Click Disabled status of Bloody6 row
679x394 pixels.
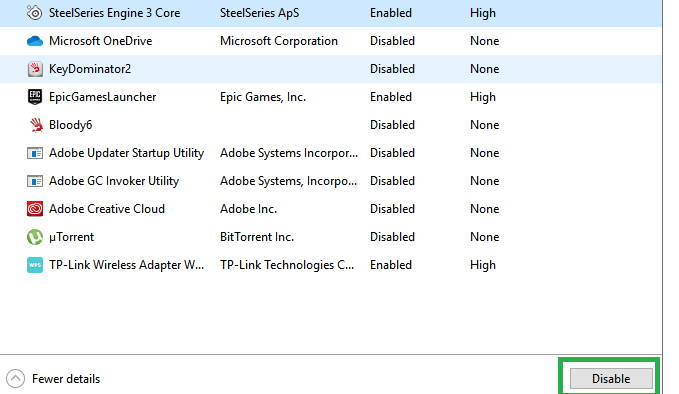point(392,125)
